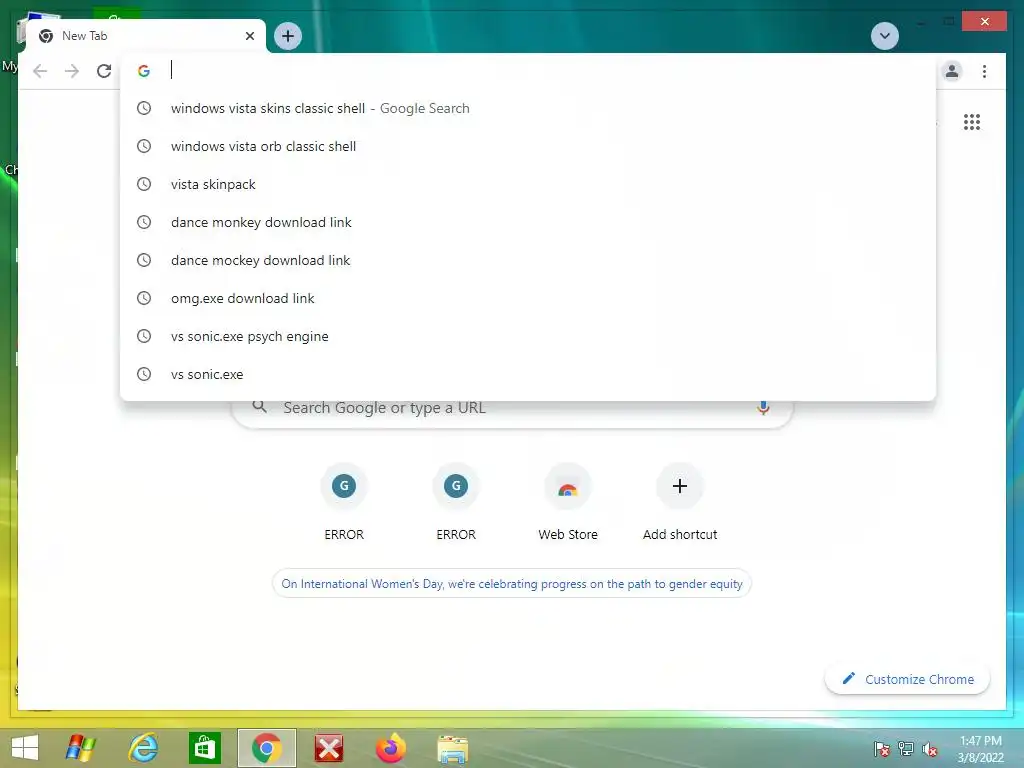Open the second ERROR shortcut
The width and height of the screenshot is (1024, 768).
coord(456,500)
